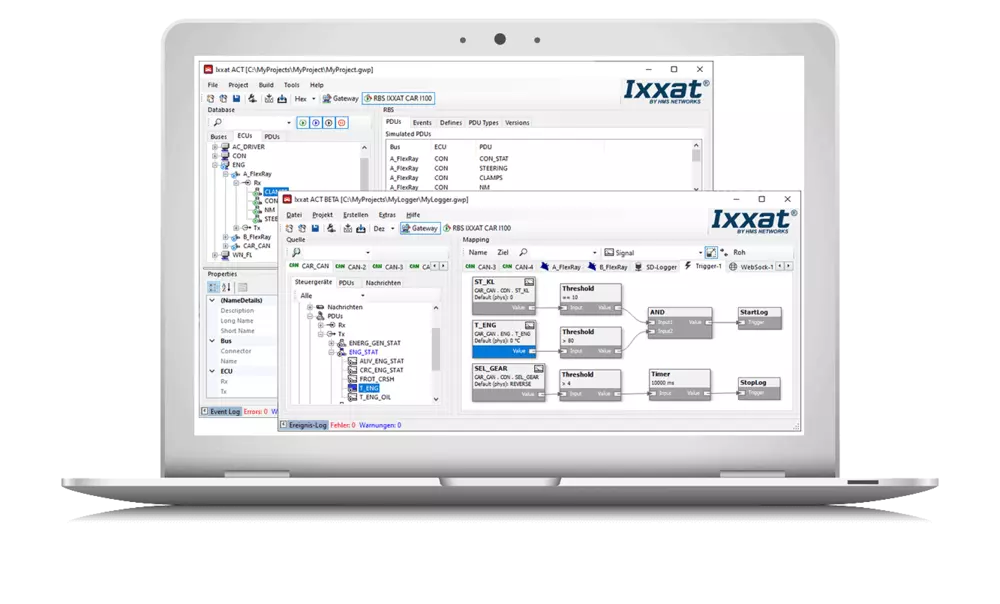Click the new project icon in the front window toolbar
Image resolution: width=1000 pixels, height=604 pixels.
pos(290,228)
